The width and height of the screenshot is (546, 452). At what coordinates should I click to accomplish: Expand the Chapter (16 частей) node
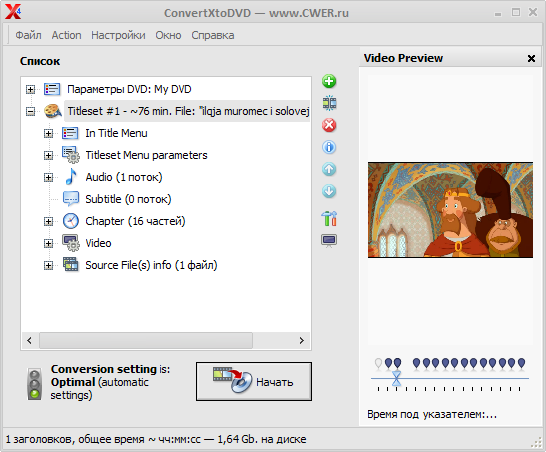48,221
